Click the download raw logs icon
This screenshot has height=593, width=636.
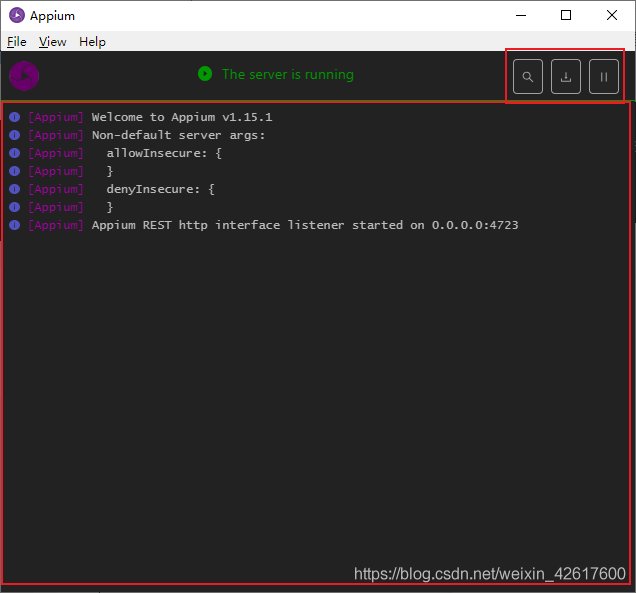point(566,77)
